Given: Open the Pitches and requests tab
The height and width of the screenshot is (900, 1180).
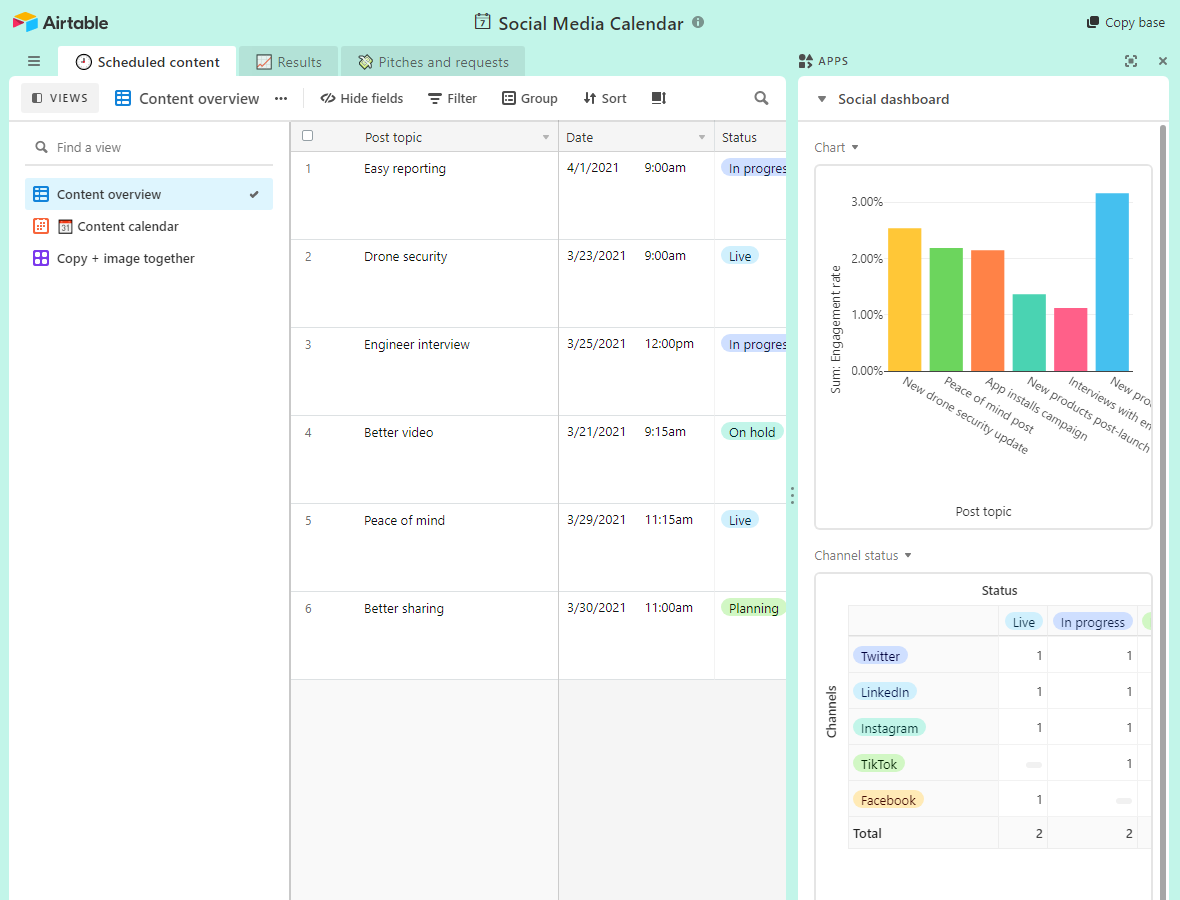Looking at the screenshot, I should pos(433,62).
